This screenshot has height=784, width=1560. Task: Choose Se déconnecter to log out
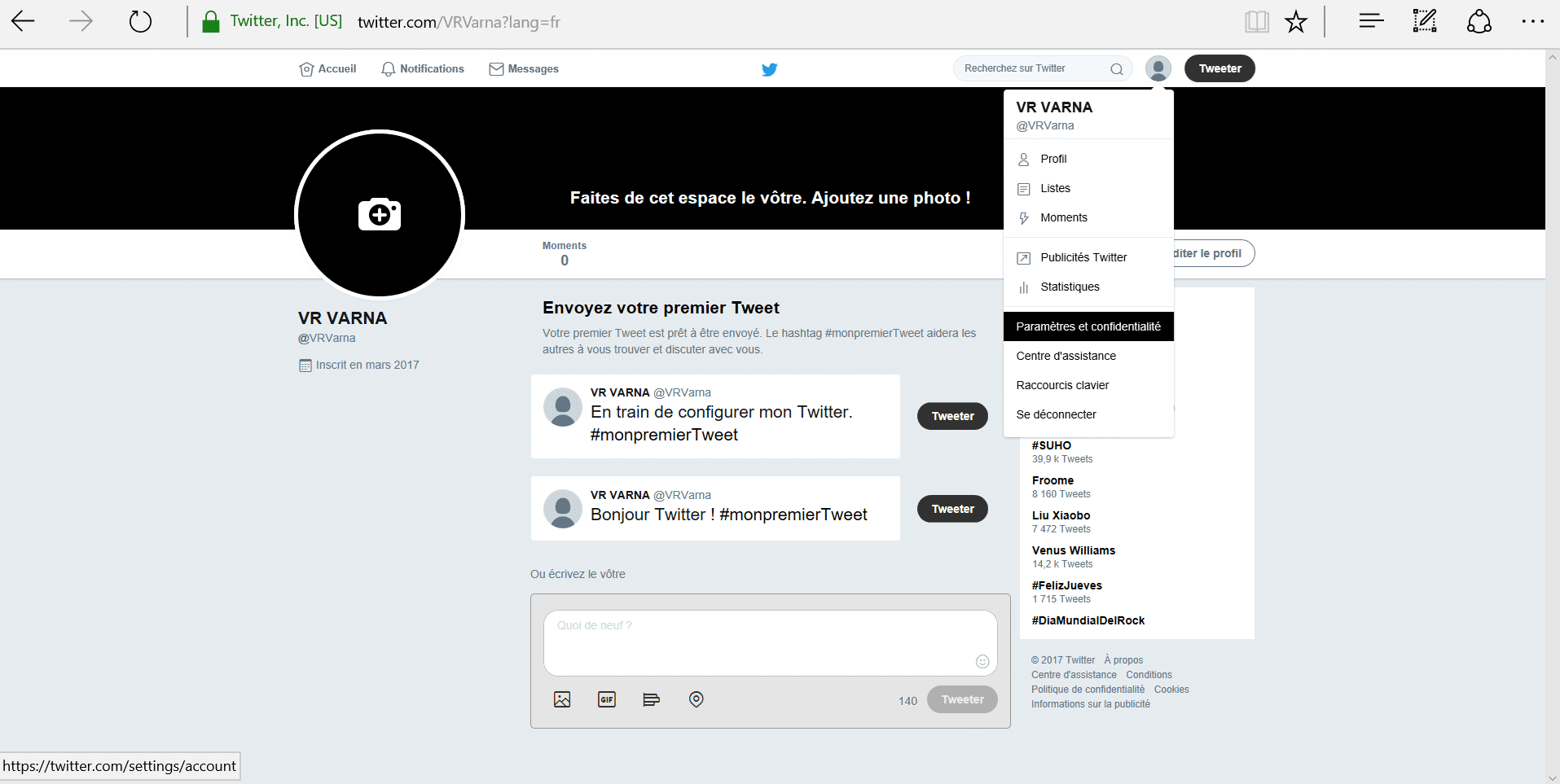1088,414
